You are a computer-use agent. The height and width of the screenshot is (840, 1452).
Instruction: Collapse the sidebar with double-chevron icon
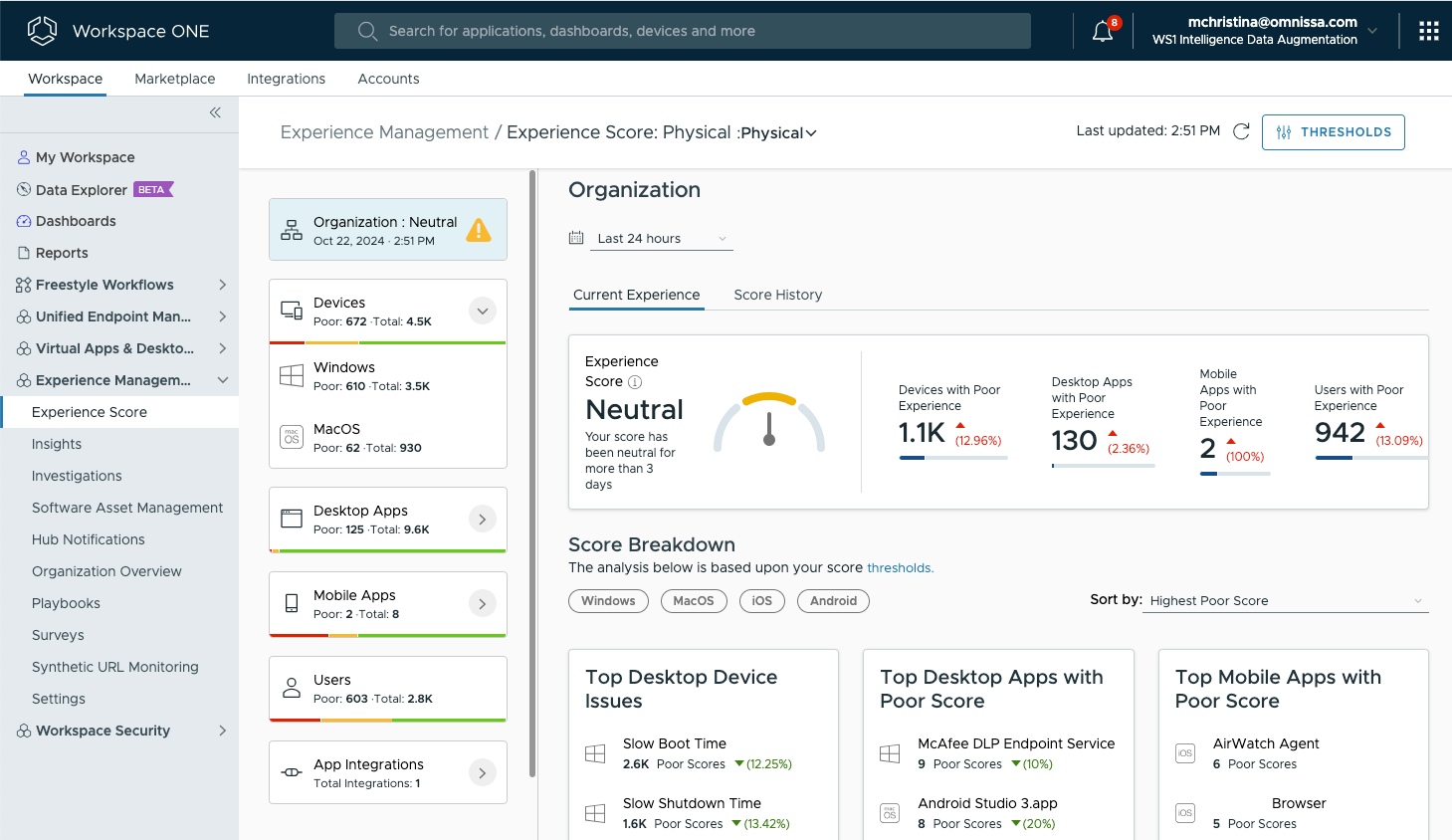click(x=215, y=112)
